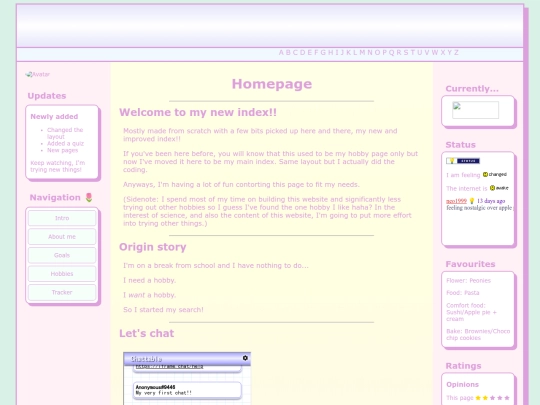
Task: Click 'Food: Pasta' in Favourites
Action: (463, 293)
